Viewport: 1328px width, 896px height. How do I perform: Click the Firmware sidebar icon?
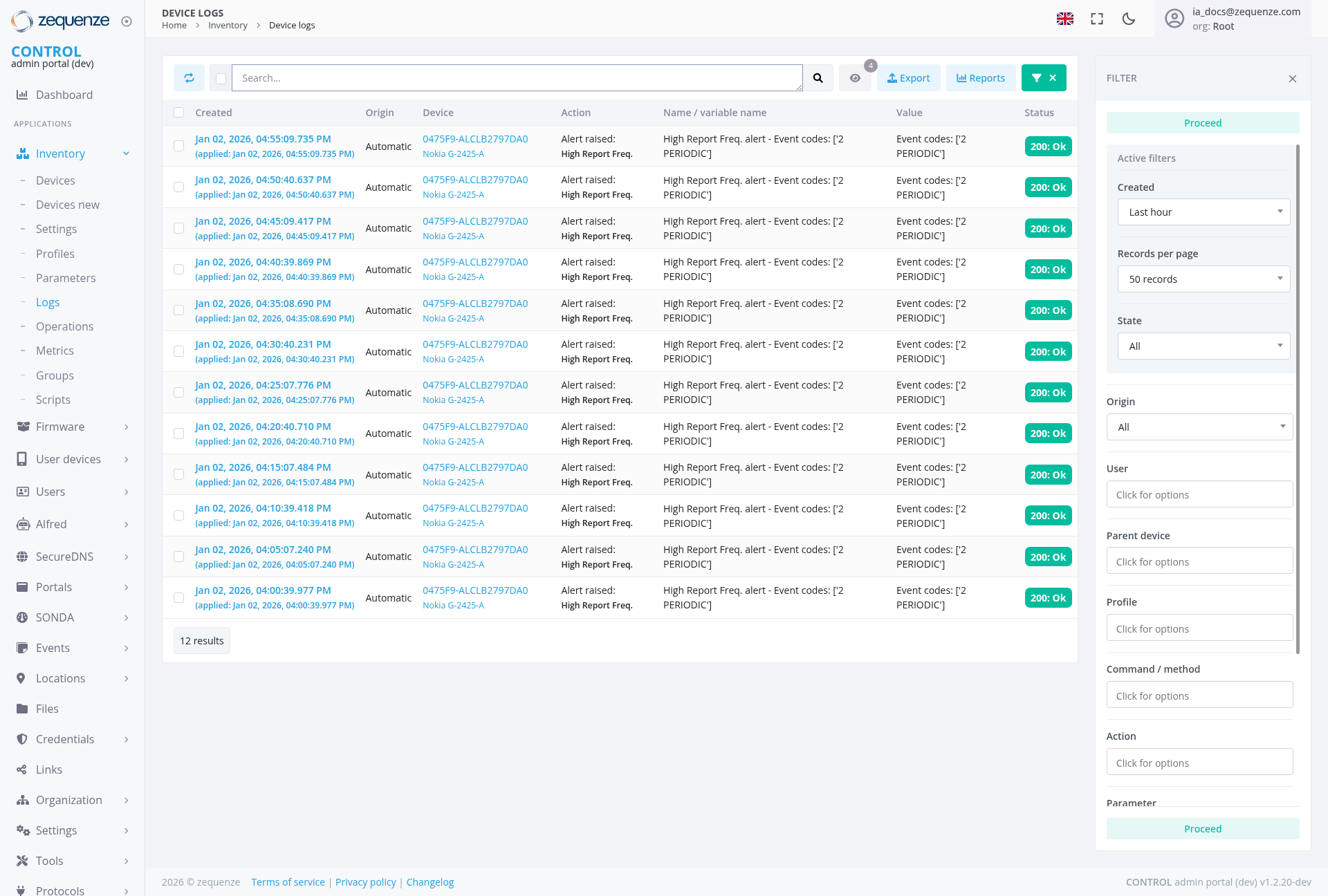coord(22,427)
